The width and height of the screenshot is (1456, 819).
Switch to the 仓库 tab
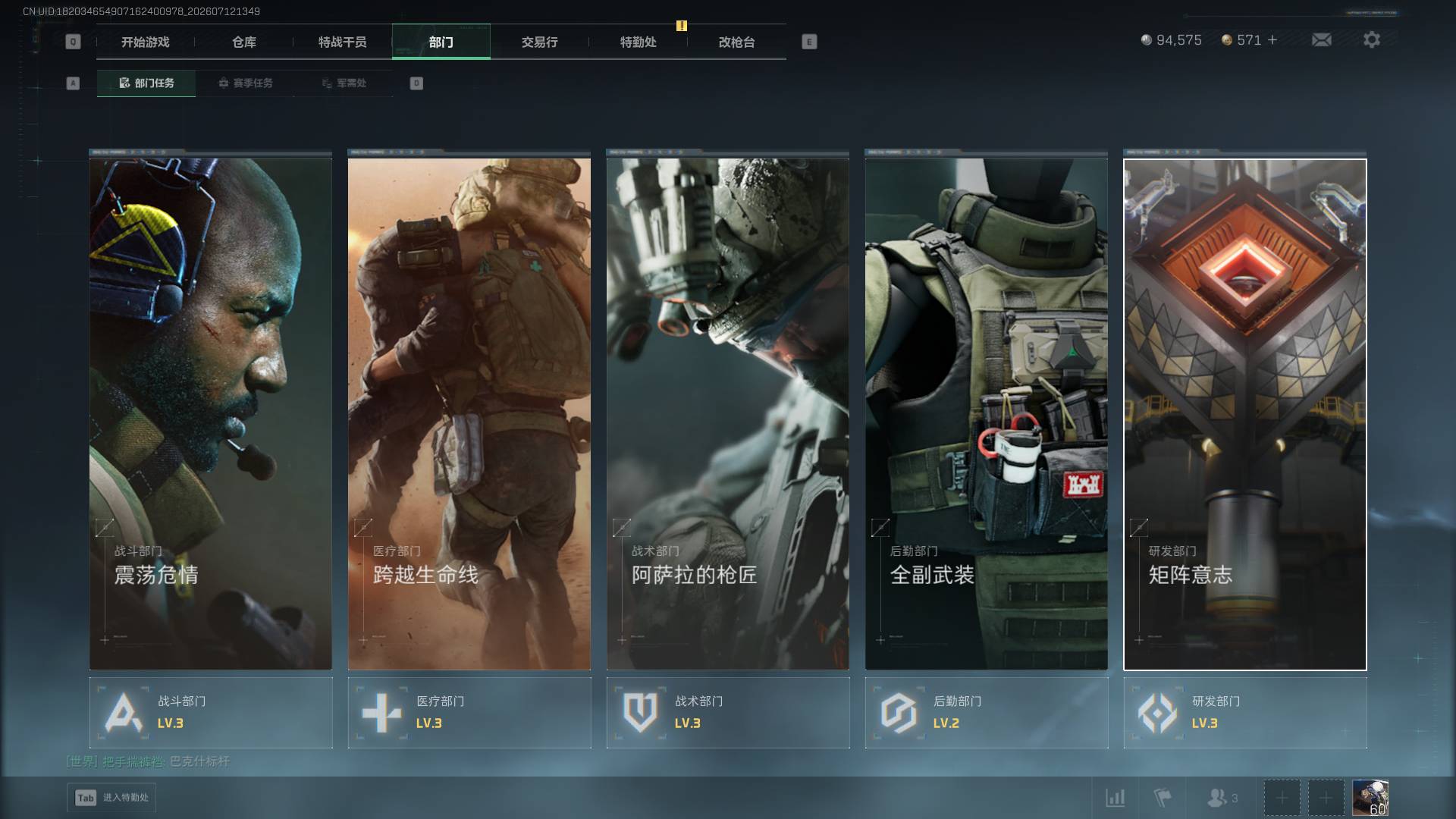(x=243, y=42)
